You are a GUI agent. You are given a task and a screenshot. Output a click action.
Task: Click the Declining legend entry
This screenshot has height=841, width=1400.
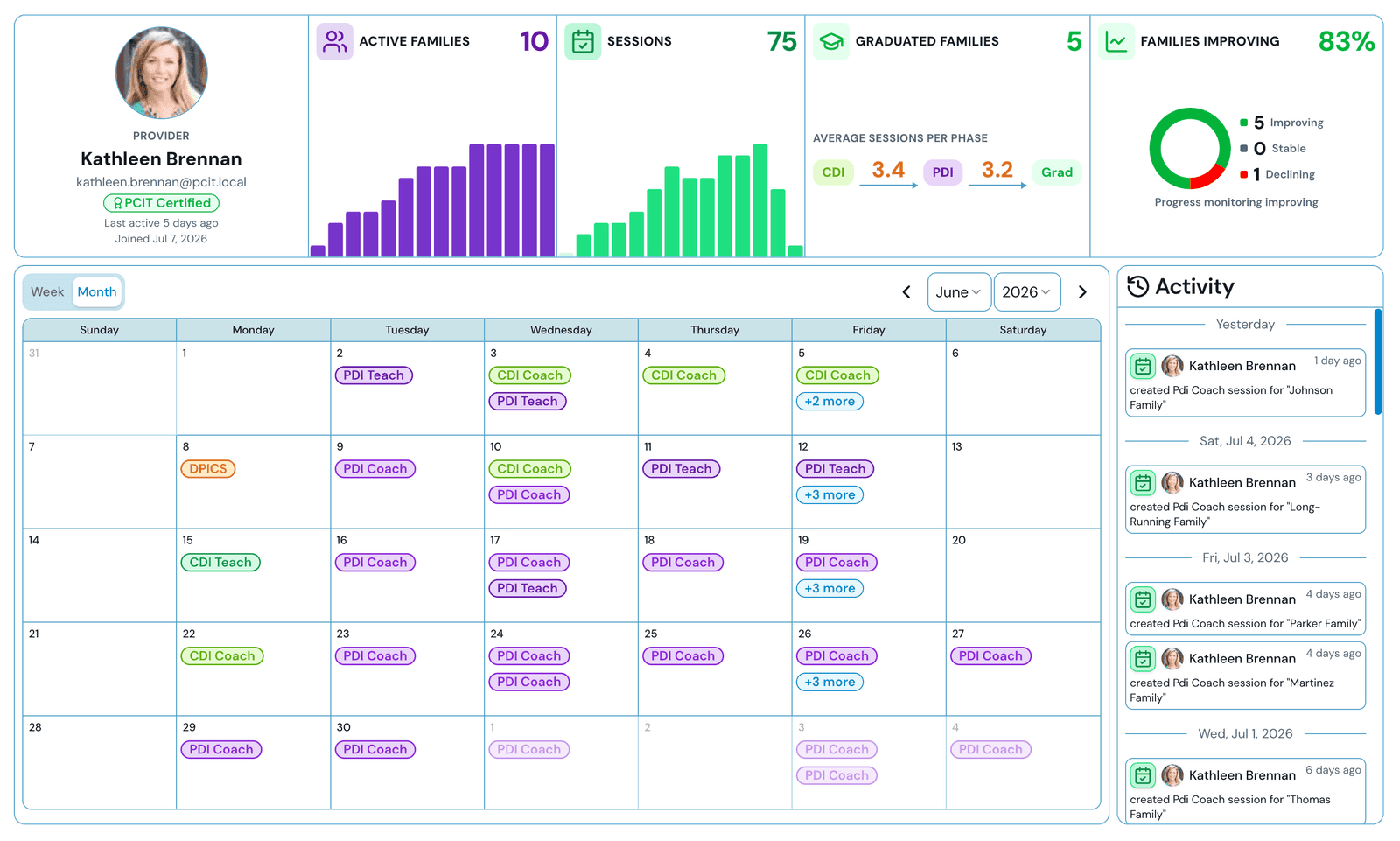(1277, 174)
